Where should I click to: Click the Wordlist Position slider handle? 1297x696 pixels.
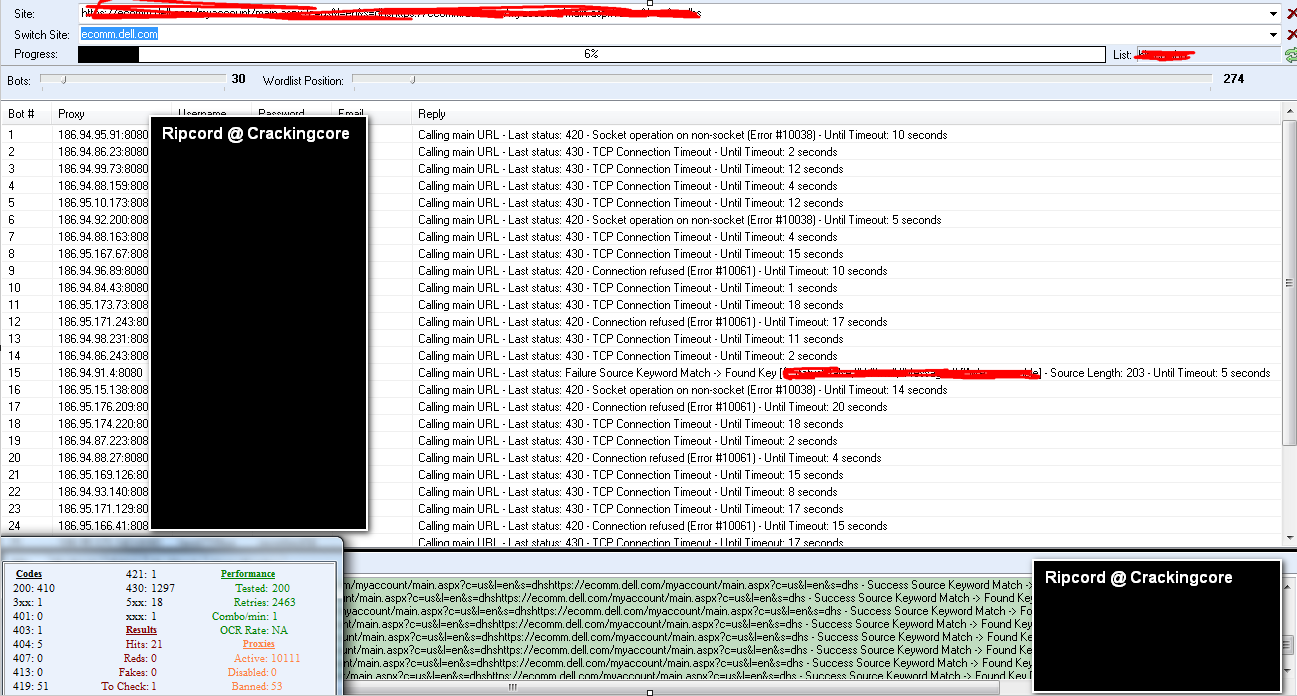(x=413, y=79)
